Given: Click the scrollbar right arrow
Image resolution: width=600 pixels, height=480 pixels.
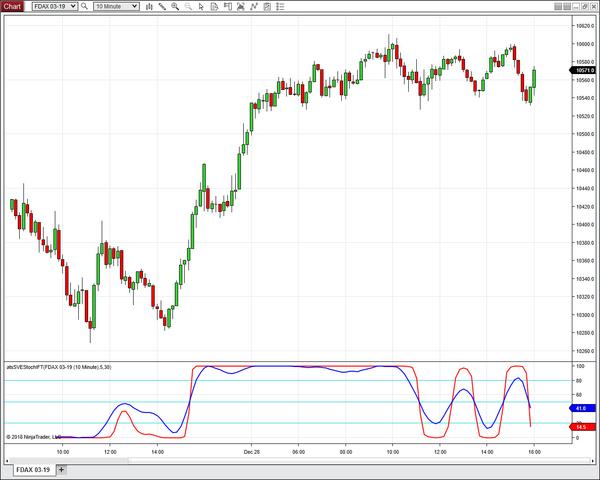Looking at the screenshot, I should click(593, 460).
